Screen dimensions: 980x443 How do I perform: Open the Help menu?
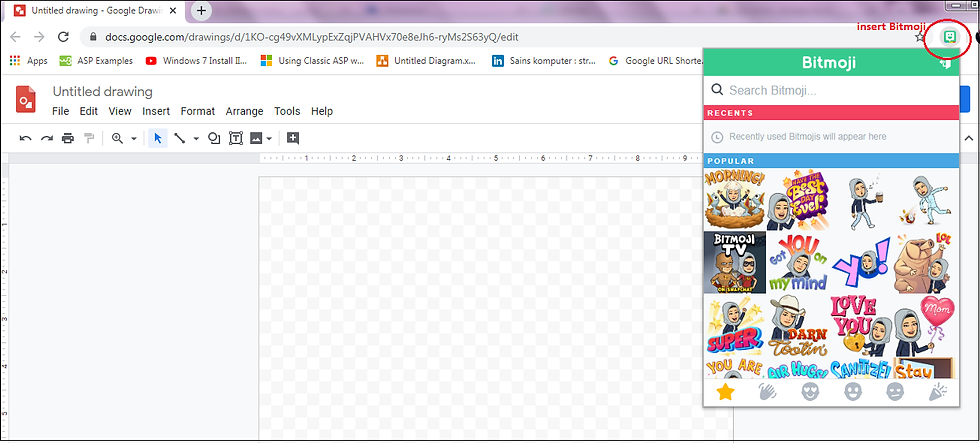pyautogui.click(x=322, y=111)
